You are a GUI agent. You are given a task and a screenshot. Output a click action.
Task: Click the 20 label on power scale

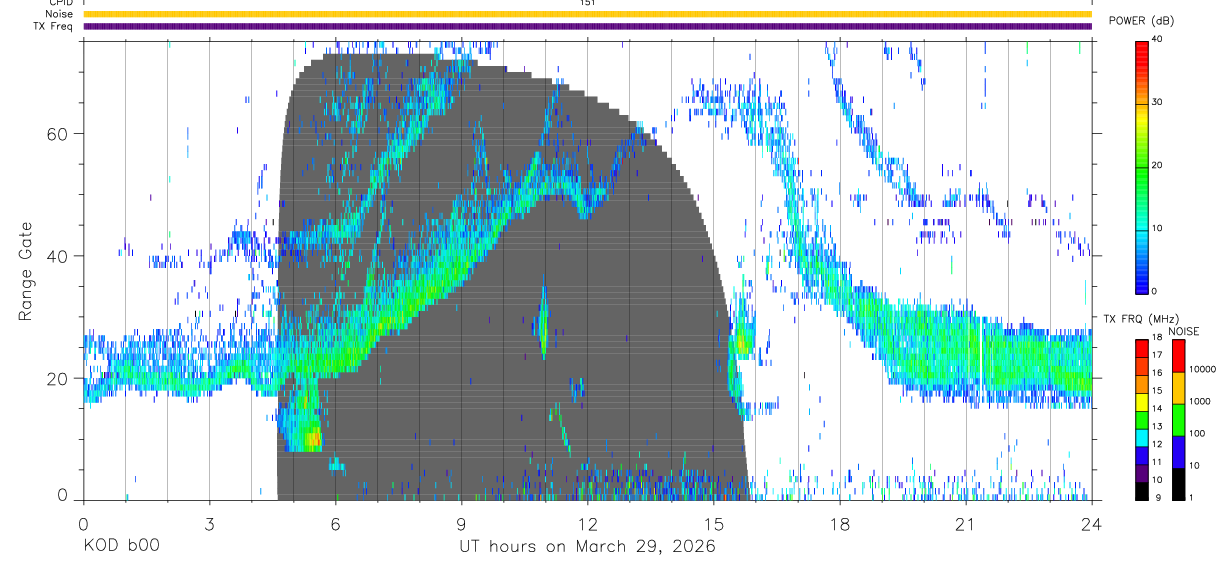[x=1157, y=165]
